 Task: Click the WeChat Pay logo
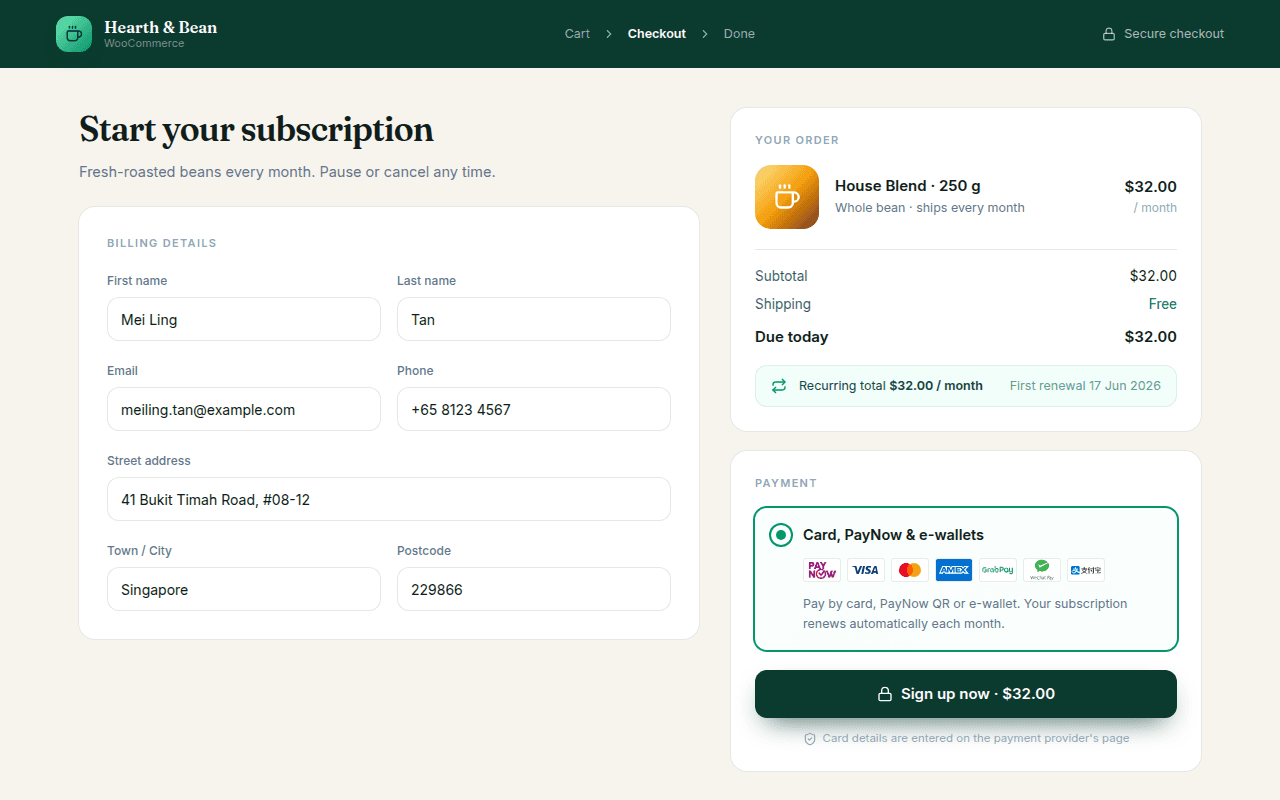(x=1042, y=570)
